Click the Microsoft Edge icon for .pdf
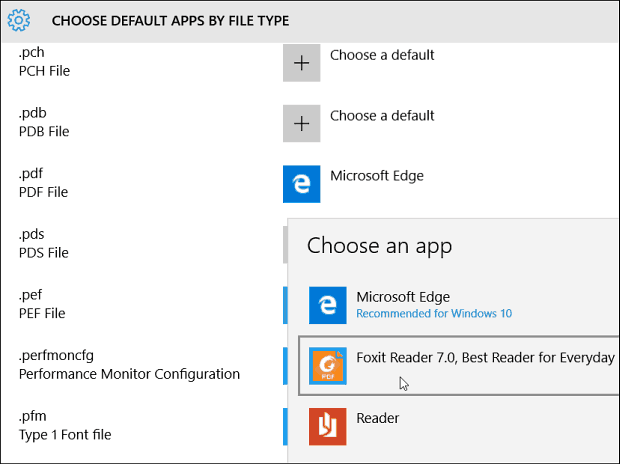Viewport: 620px width, 464px height. pyautogui.click(x=301, y=184)
